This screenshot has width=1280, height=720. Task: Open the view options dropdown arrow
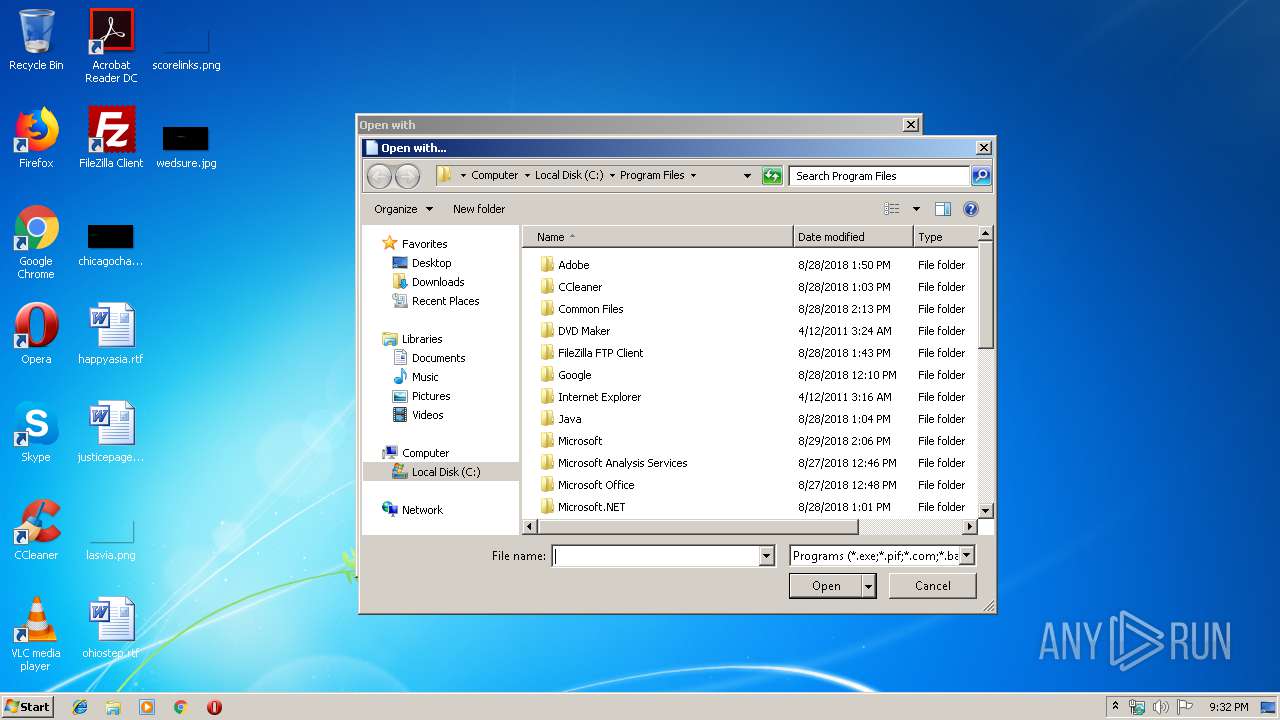pos(916,209)
